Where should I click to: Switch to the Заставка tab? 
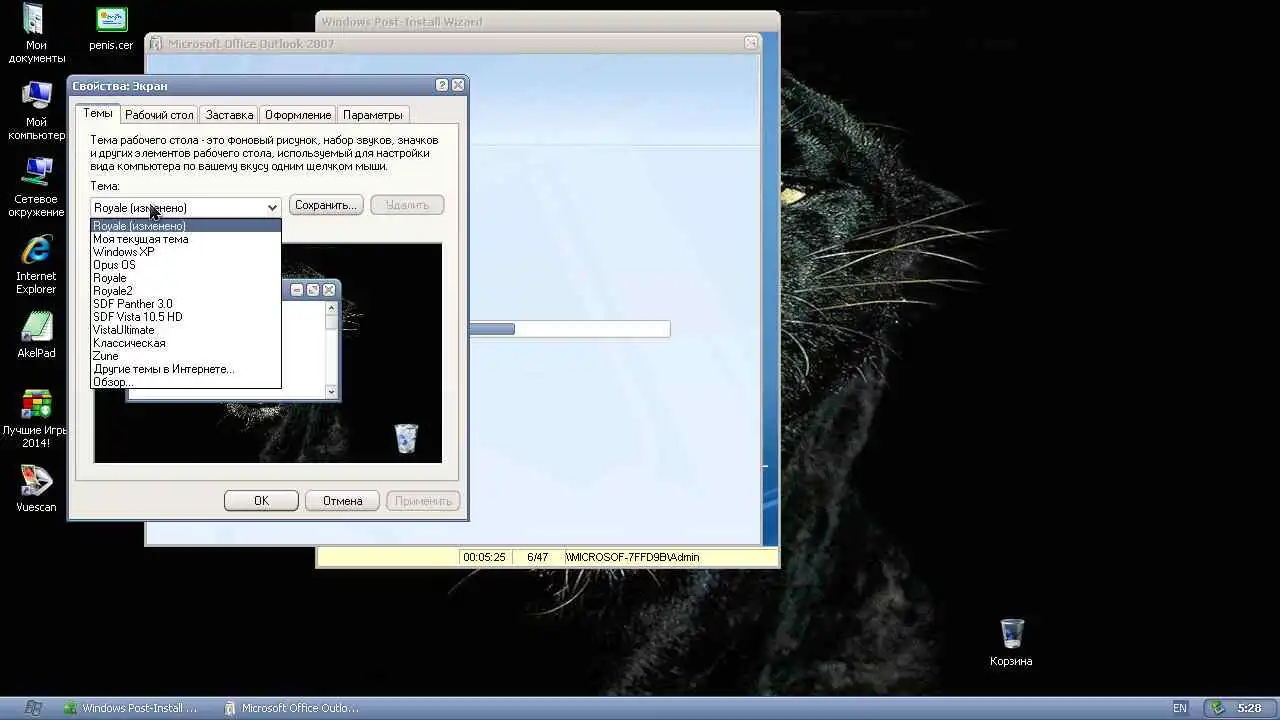(x=229, y=115)
